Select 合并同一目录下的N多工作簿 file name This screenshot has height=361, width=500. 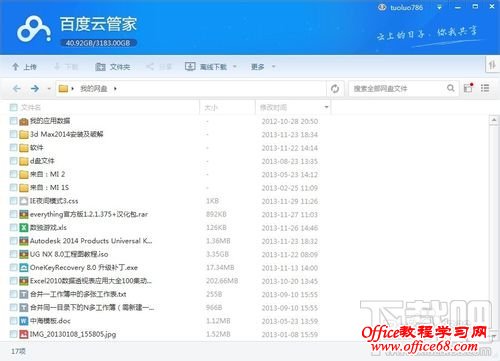pos(92,307)
